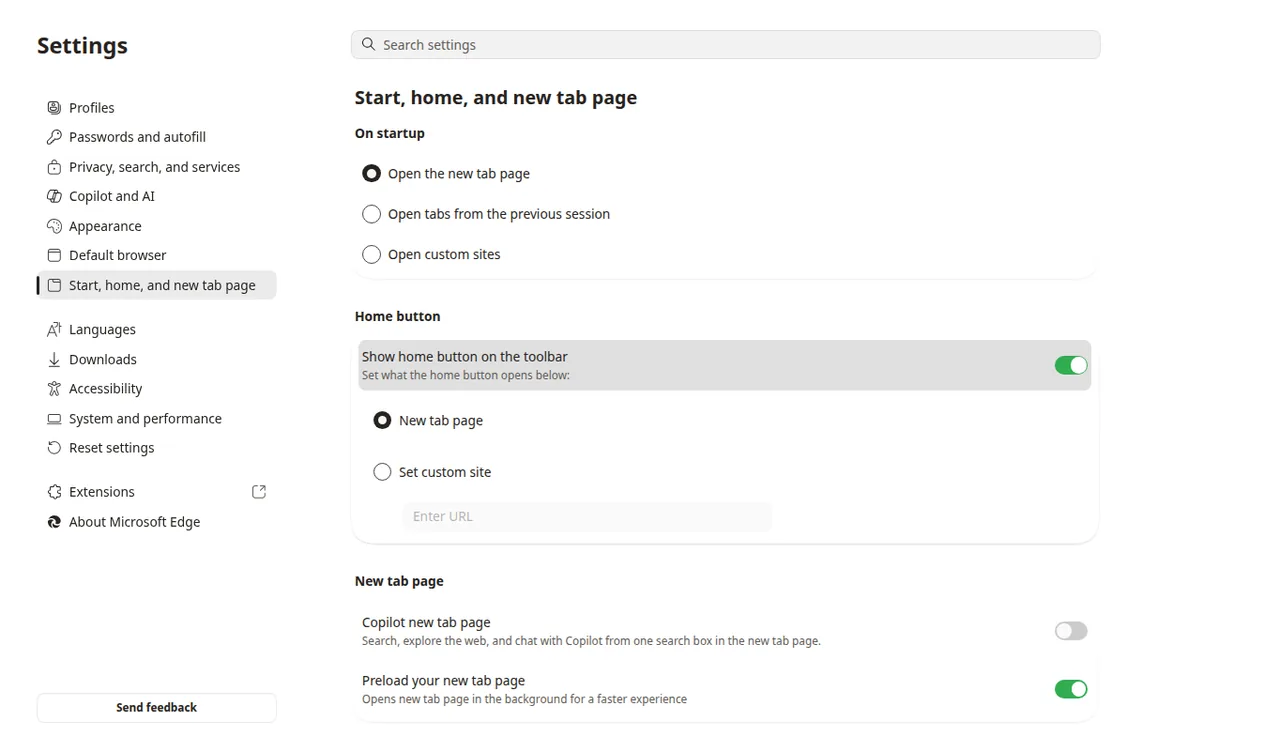This screenshot has height=752, width=1280.
Task: Click the Downloads arrow icon
Action: point(54,359)
